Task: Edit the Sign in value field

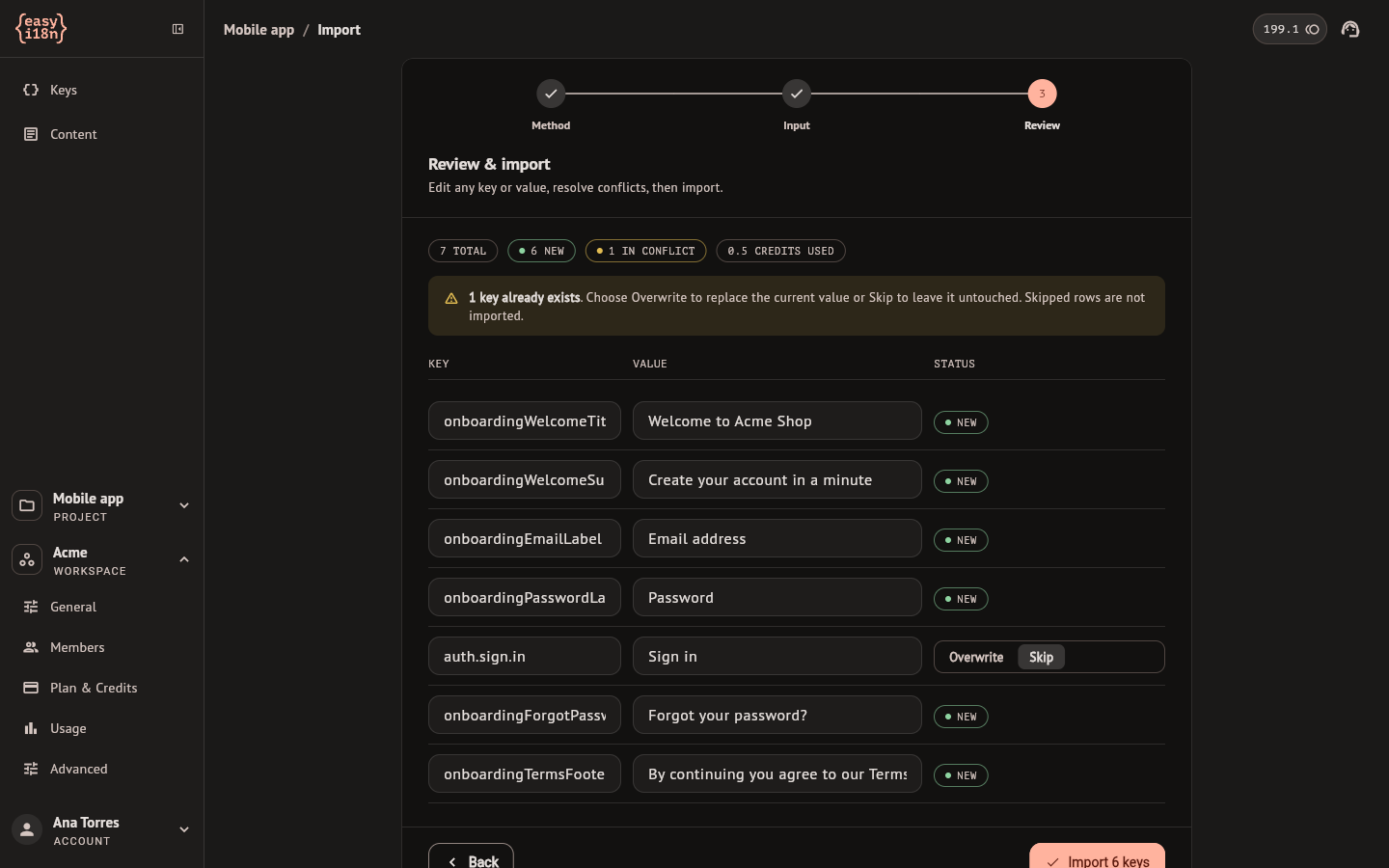Action: pyautogui.click(x=777, y=656)
